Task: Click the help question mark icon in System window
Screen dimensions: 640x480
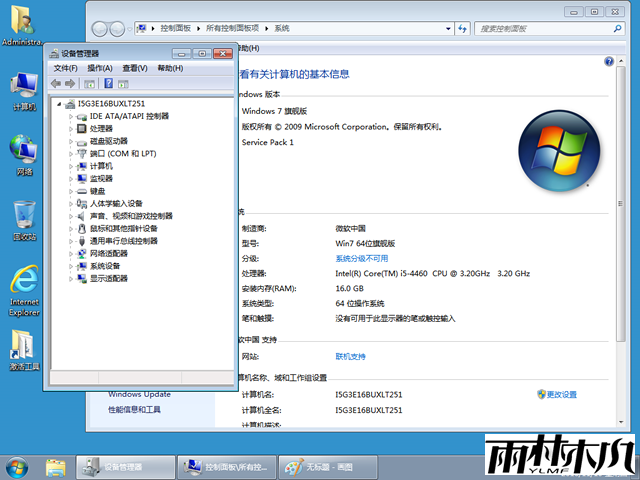Action: [609, 62]
